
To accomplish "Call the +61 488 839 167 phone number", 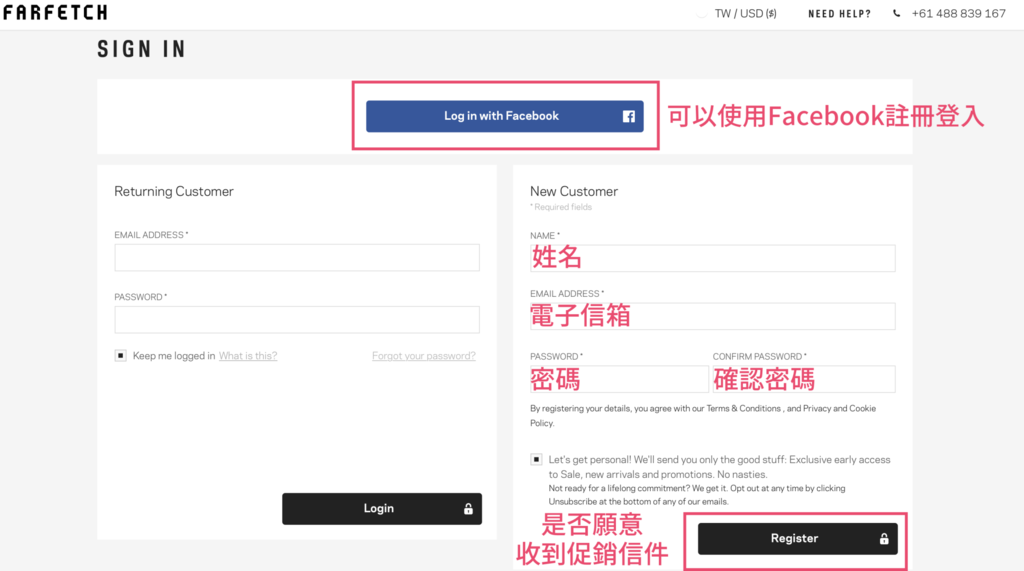I will tap(958, 13).
